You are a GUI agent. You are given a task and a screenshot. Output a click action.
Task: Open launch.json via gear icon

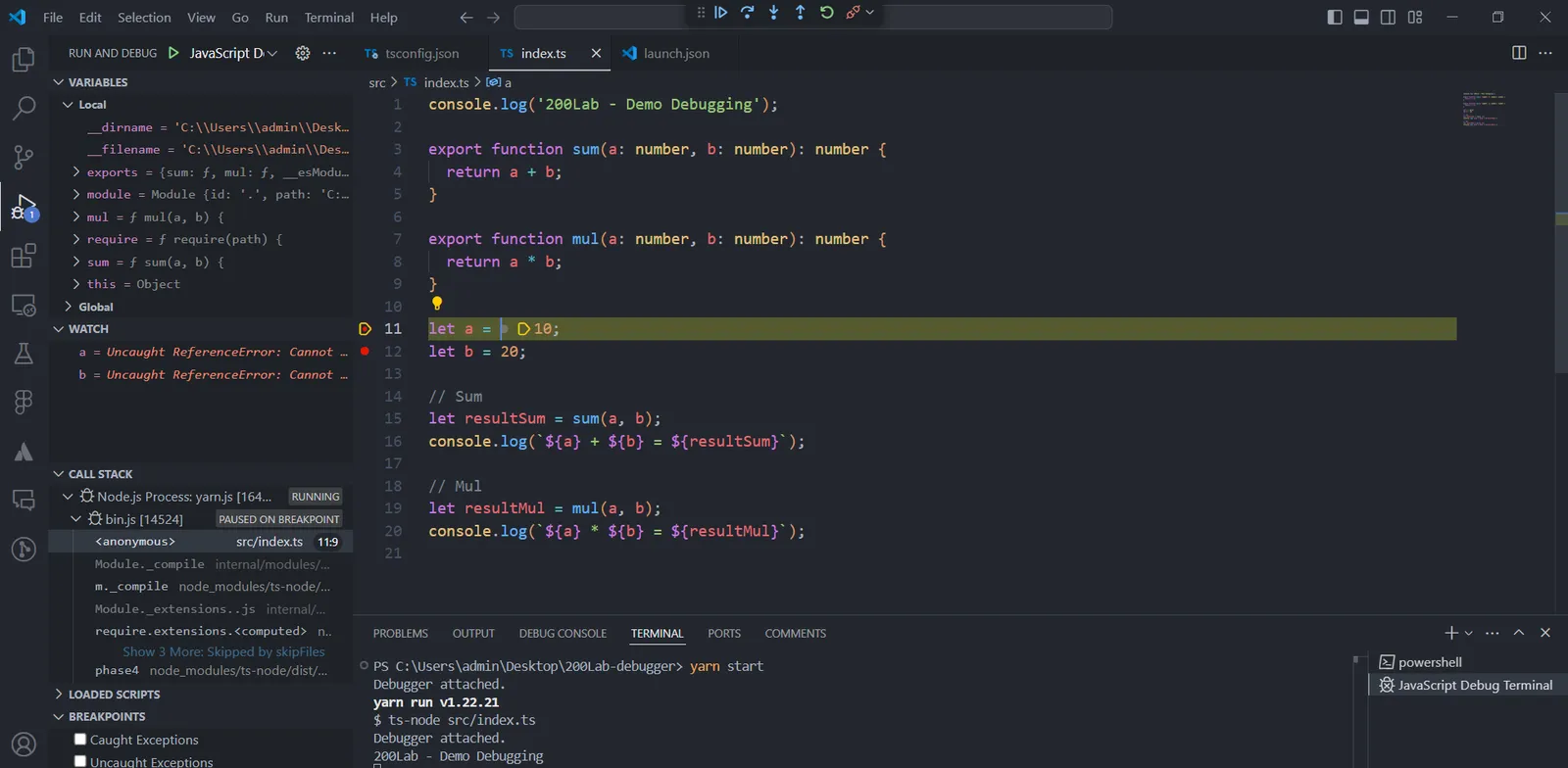pos(303,53)
